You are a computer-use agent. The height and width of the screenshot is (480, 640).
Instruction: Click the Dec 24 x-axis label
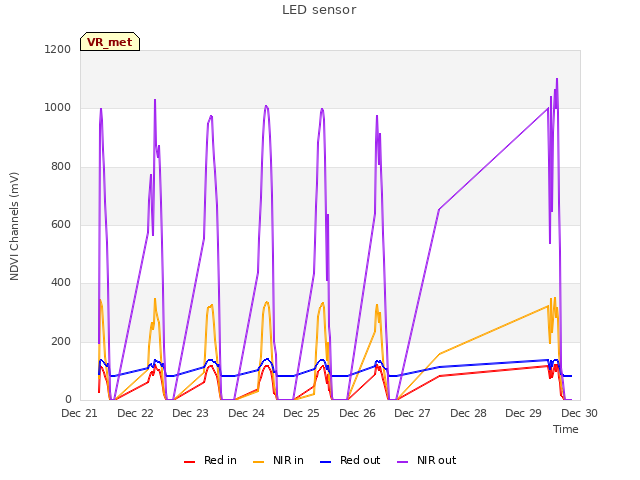point(246,413)
